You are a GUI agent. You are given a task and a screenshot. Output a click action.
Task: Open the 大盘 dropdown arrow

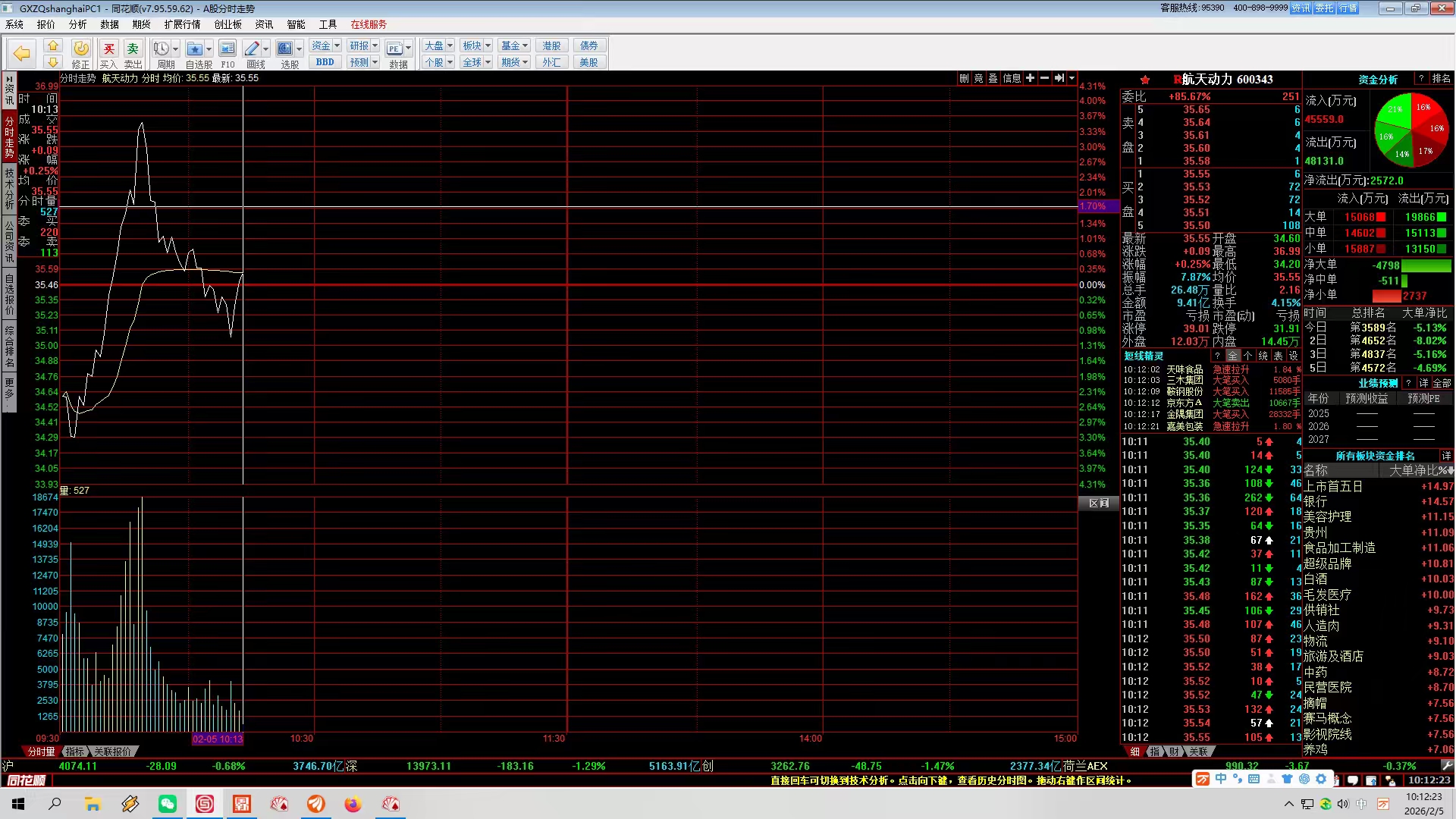449,45
